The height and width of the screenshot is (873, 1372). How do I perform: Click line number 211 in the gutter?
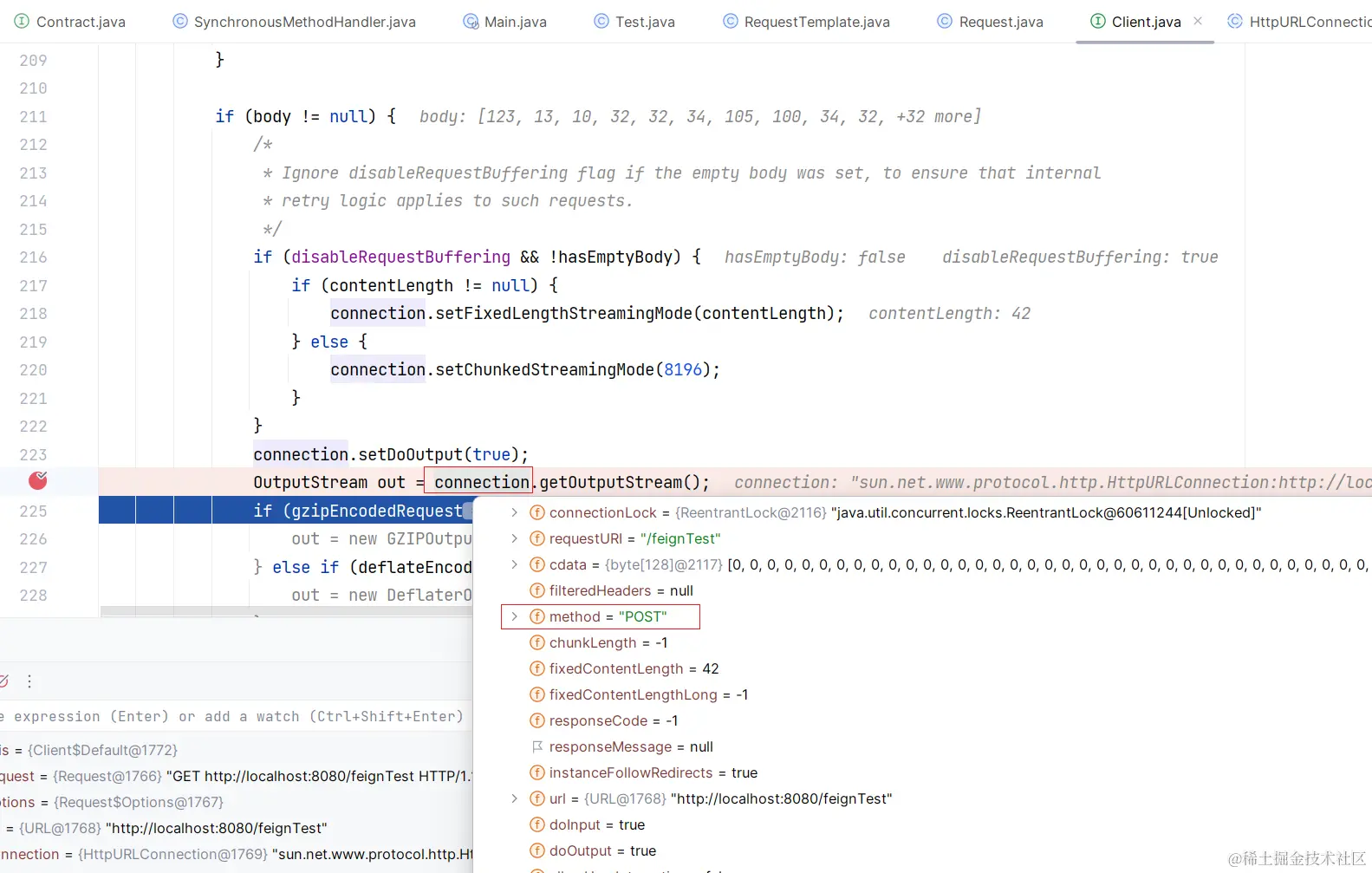pos(33,116)
